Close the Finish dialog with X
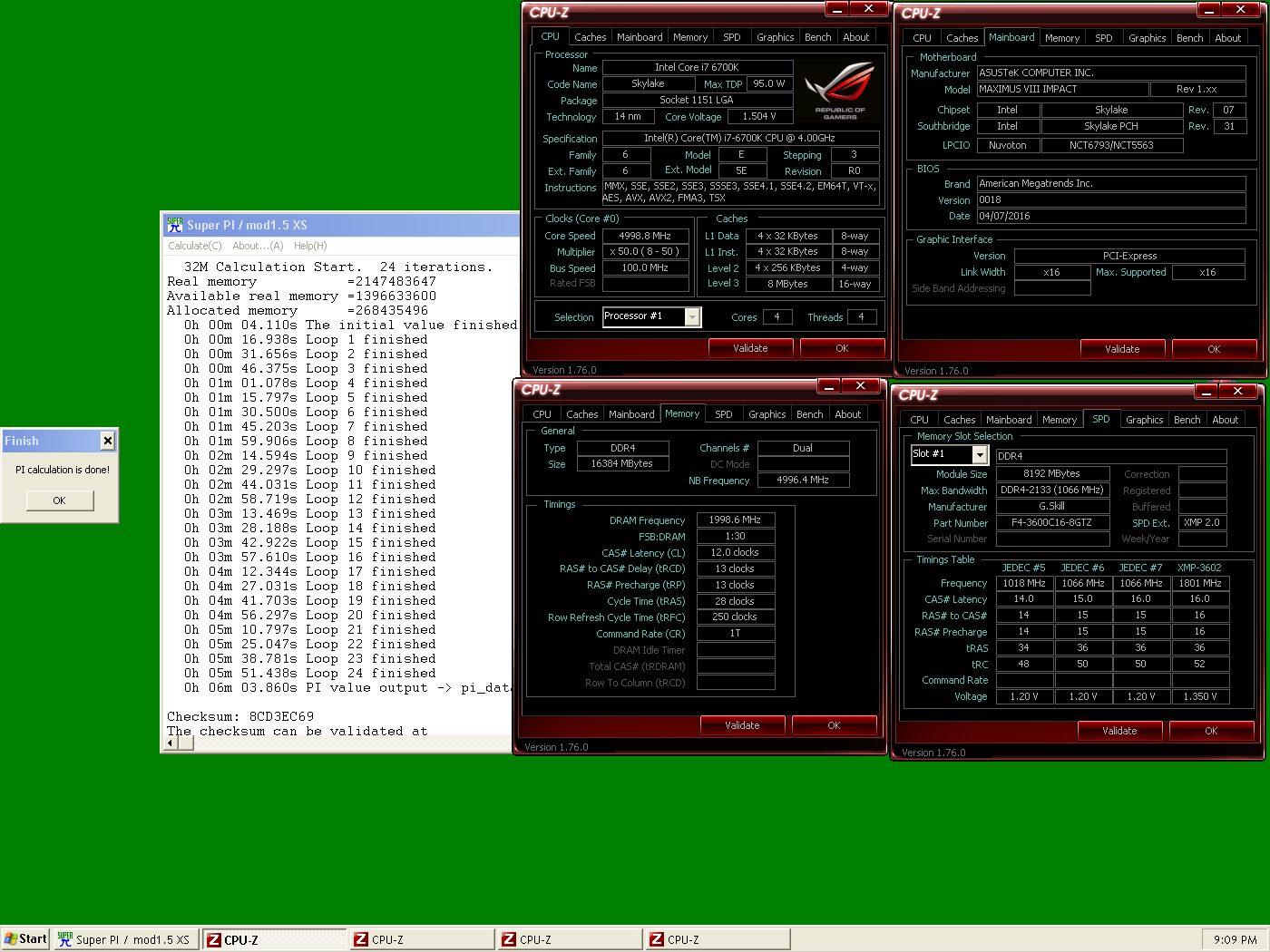This screenshot has width=1270, height=952. point(108,441)
